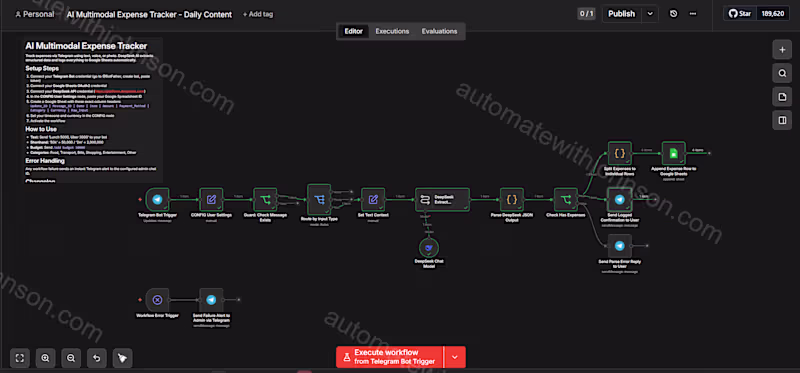800x373 pixels.
Task: Click the Setup Steps heading in sticky note
Action: [x=42, y=68]
